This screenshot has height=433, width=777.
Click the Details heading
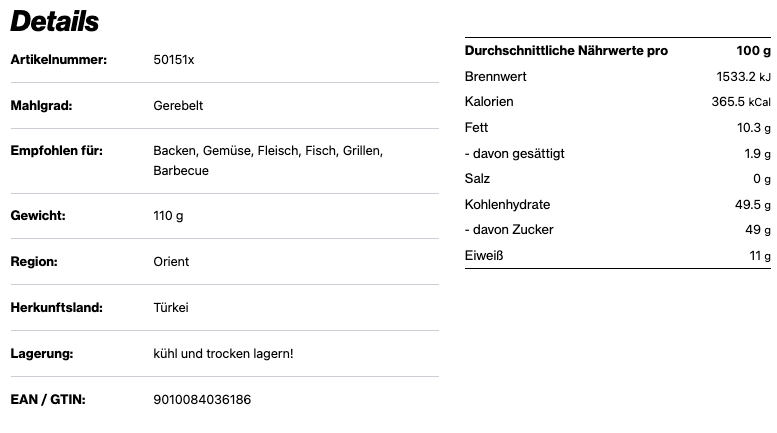click(x=55, y=21)
